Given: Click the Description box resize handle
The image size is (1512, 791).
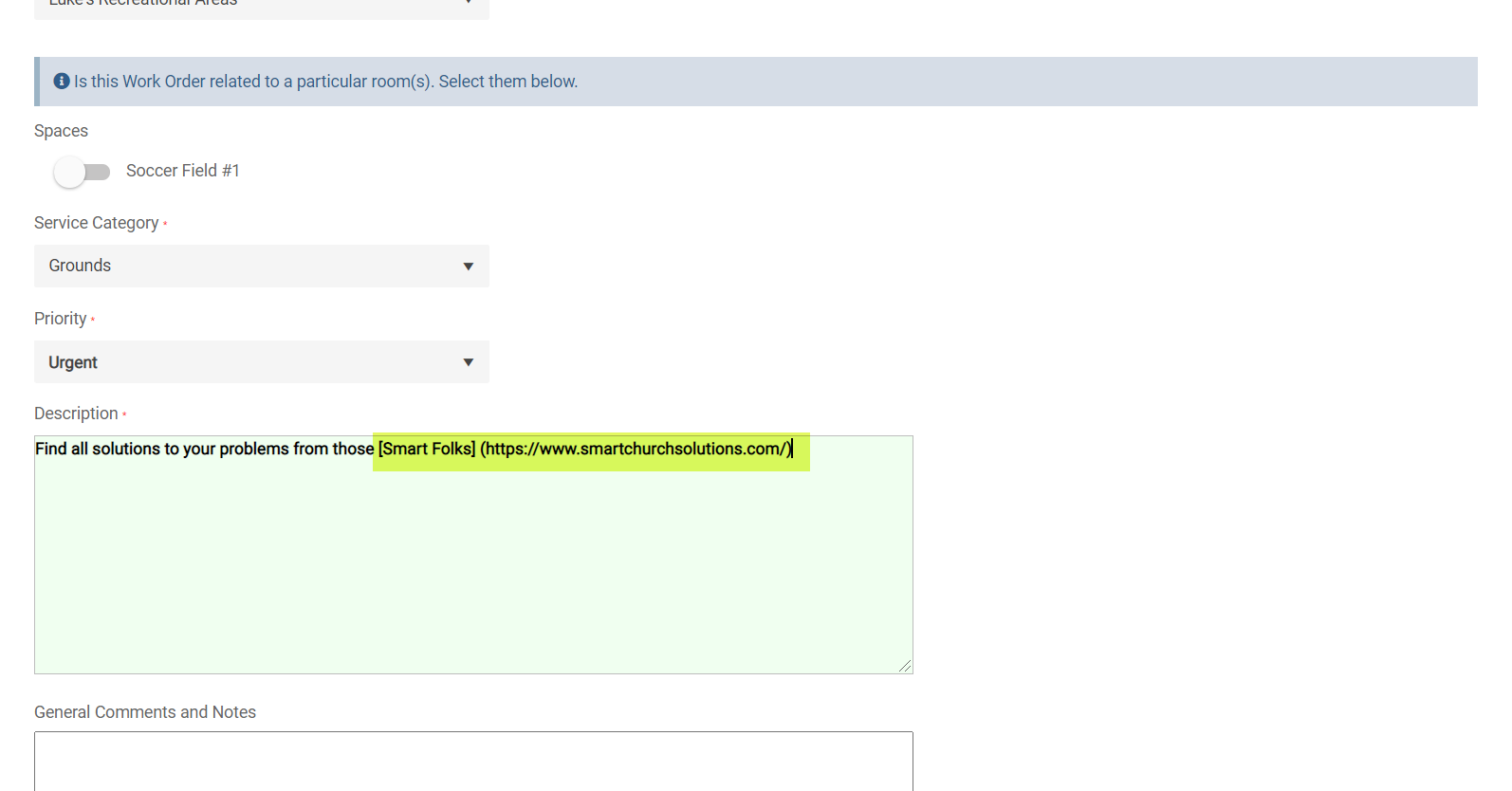Looking at the screenshot, I should [x=905, y=666].
